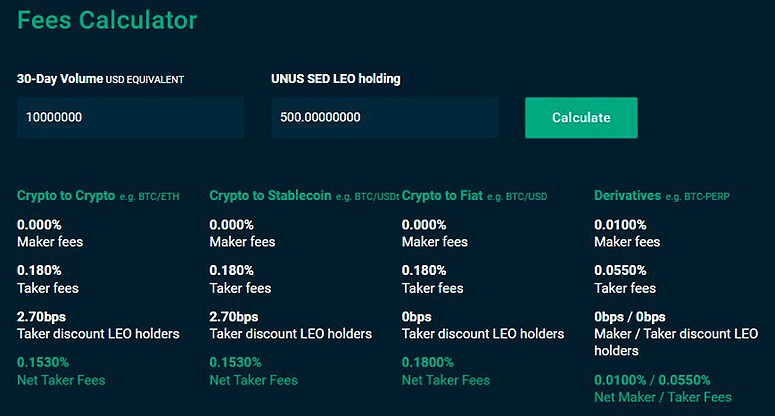Click the Calculate button
This screenshot has width=775, height=416.
pos(581,118)
